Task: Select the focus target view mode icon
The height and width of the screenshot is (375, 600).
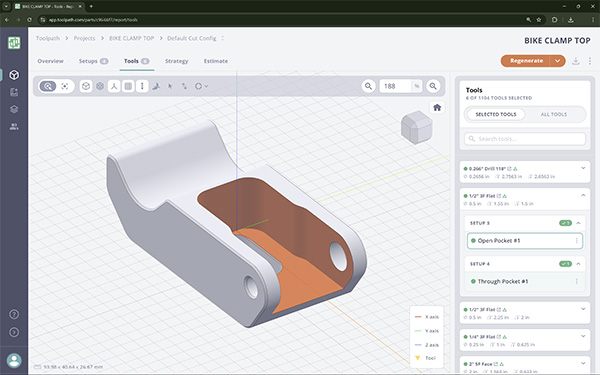Action: point(65,86)
